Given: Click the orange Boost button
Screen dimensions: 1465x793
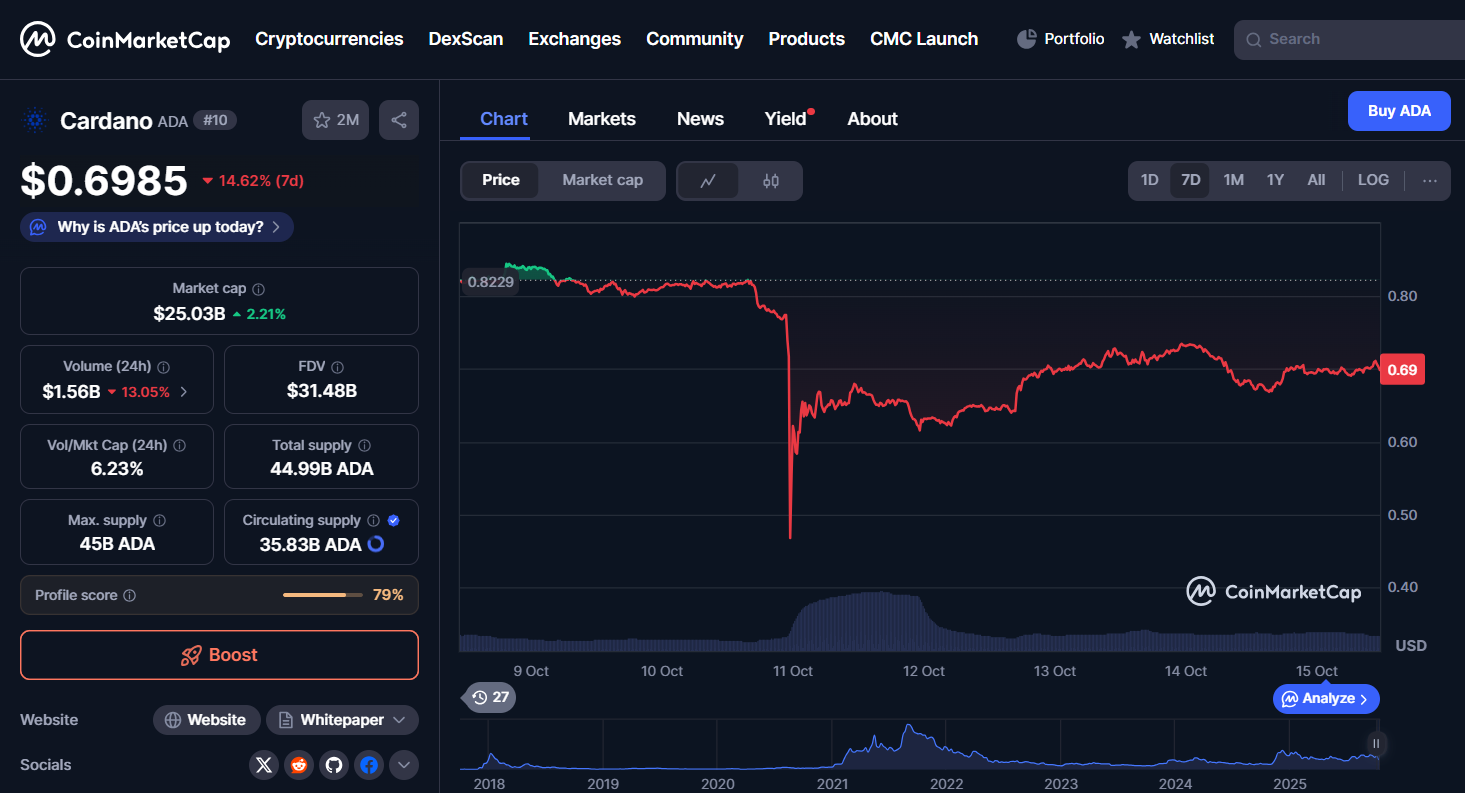Looking at the screenshot, I should [219, 655].
